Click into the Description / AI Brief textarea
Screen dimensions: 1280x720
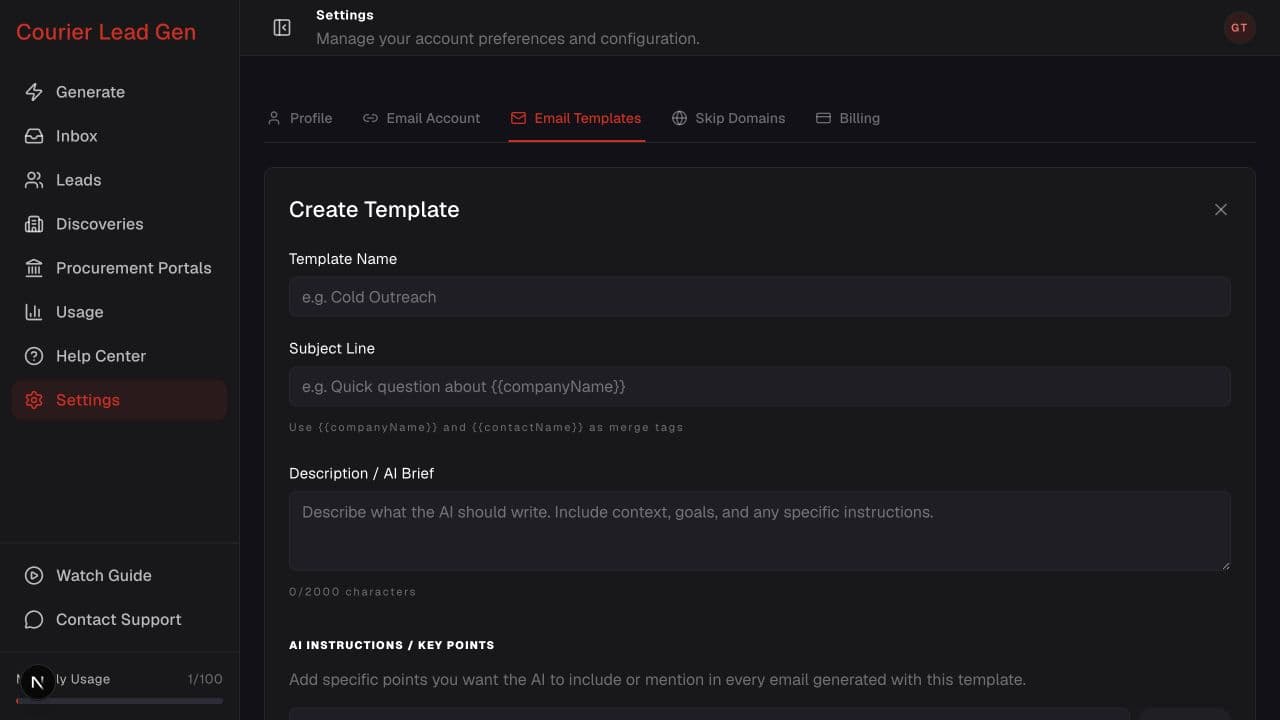(759, 531)
